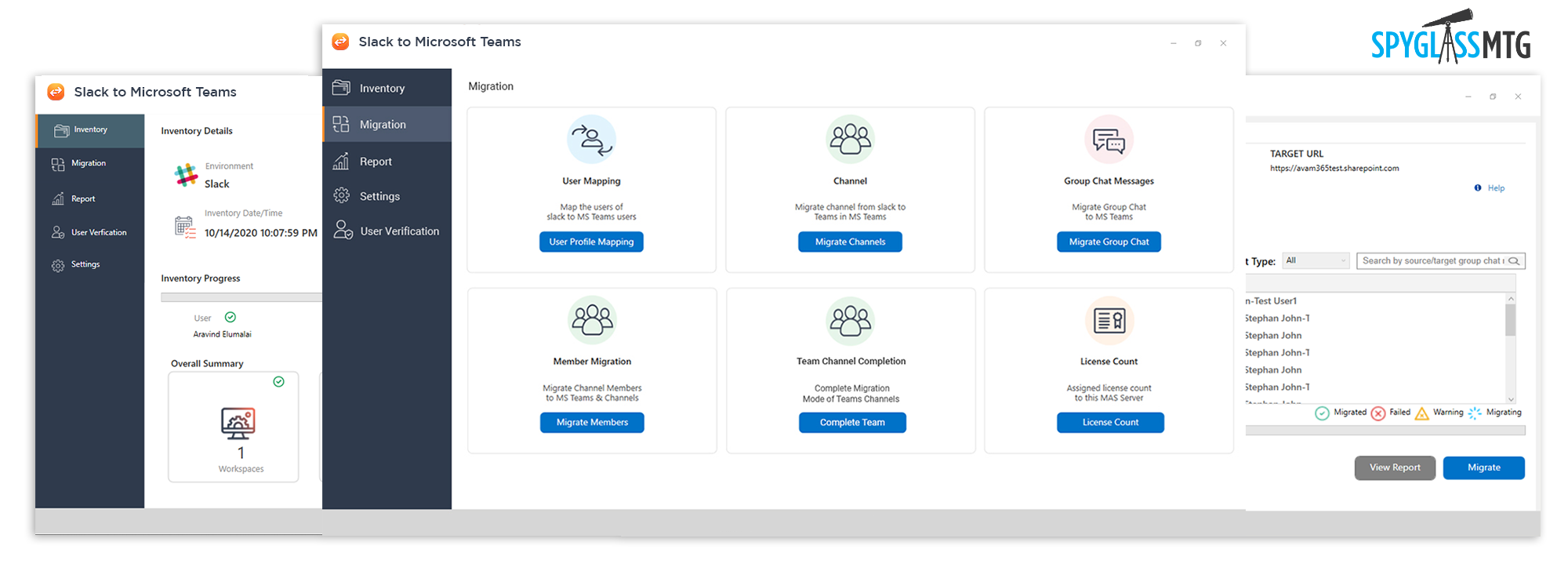Click the target URL avam365test.sharepoint.com

click(x=1334, y=168)
